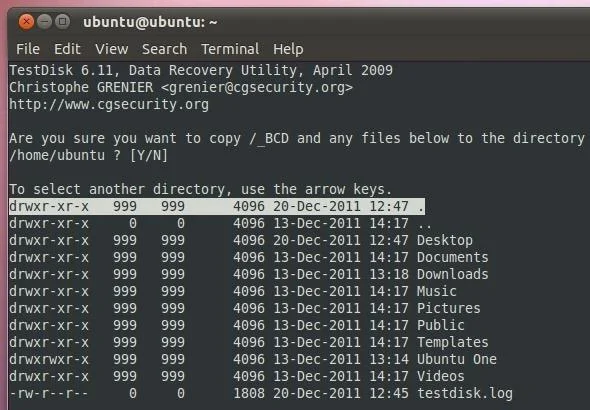Screen dimensions: 590x410
Task: Select the testdisk.log file entry
Action: [261, 393]
